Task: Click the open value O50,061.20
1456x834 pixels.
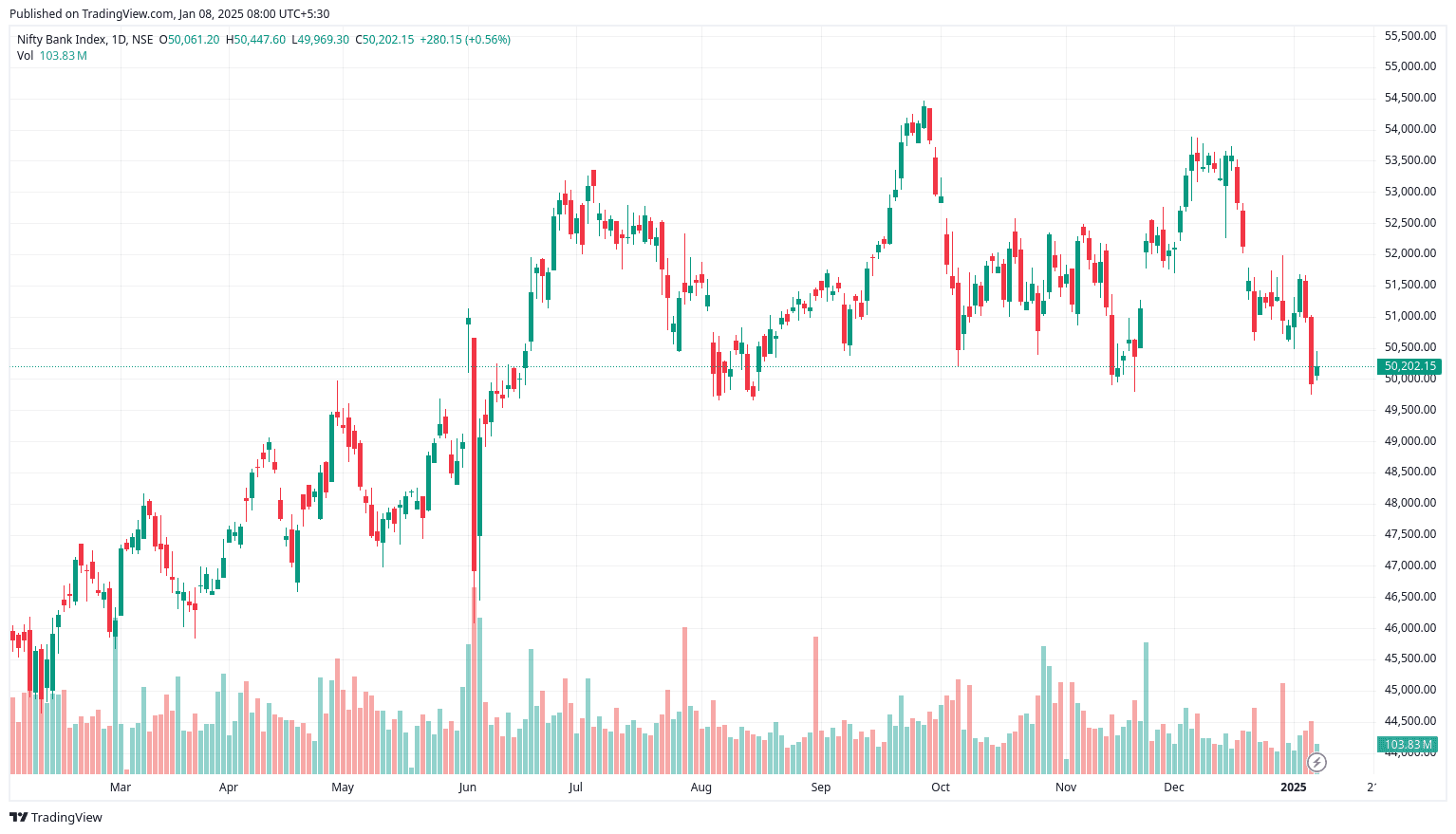Action: (x=189, y=40)
